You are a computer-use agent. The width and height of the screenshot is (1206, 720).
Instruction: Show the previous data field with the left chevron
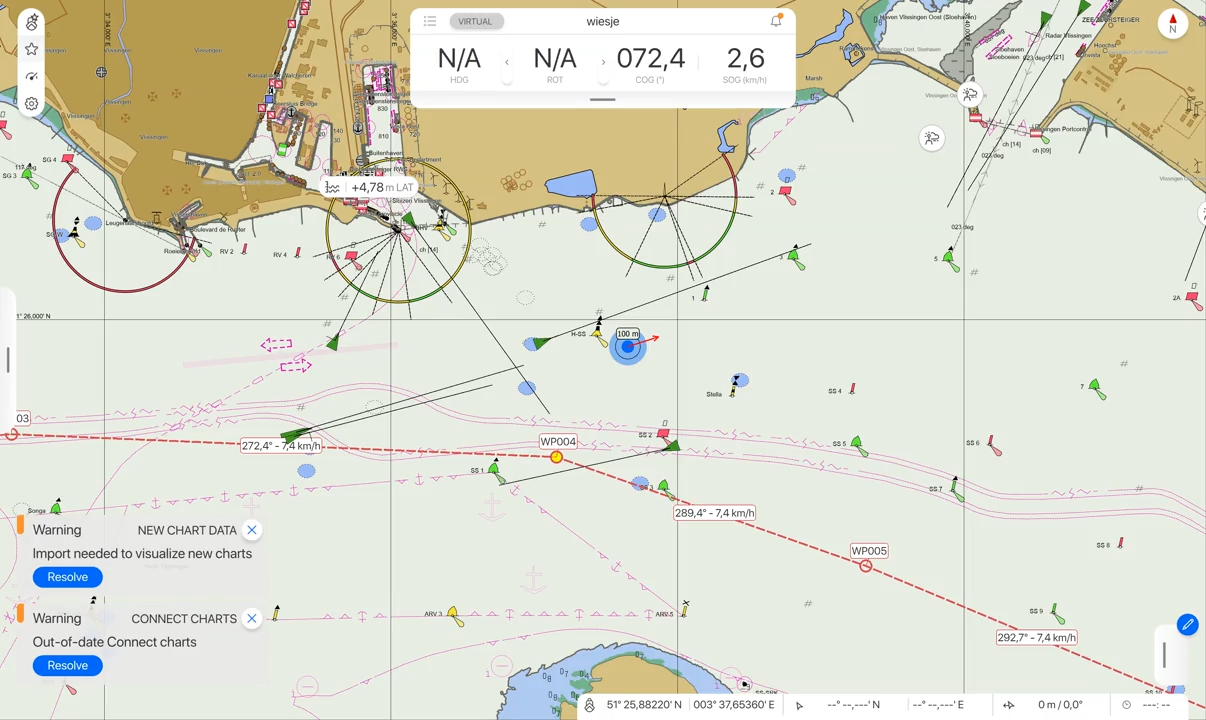point(507,62)
